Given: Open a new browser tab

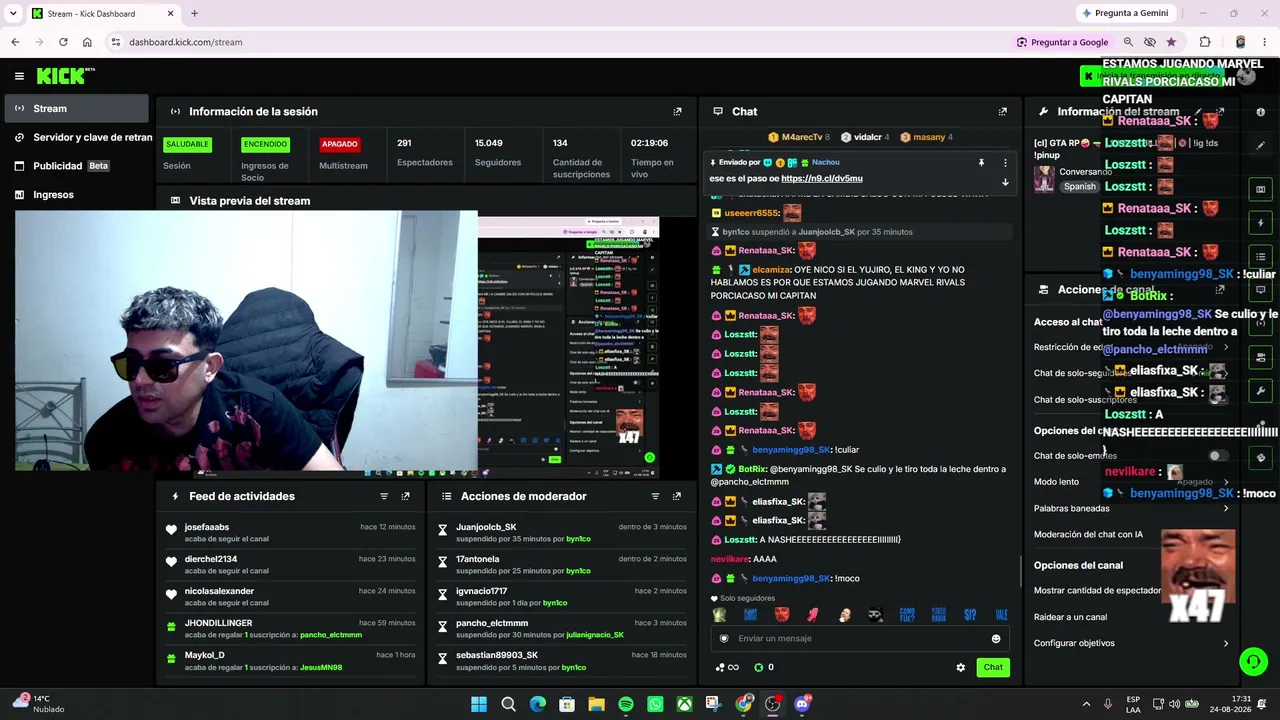Looking at the screenshot, I should pos(194,13).
